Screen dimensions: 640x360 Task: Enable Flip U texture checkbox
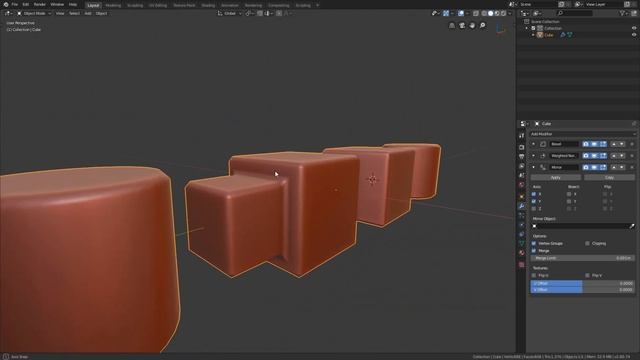coord(534,276)
